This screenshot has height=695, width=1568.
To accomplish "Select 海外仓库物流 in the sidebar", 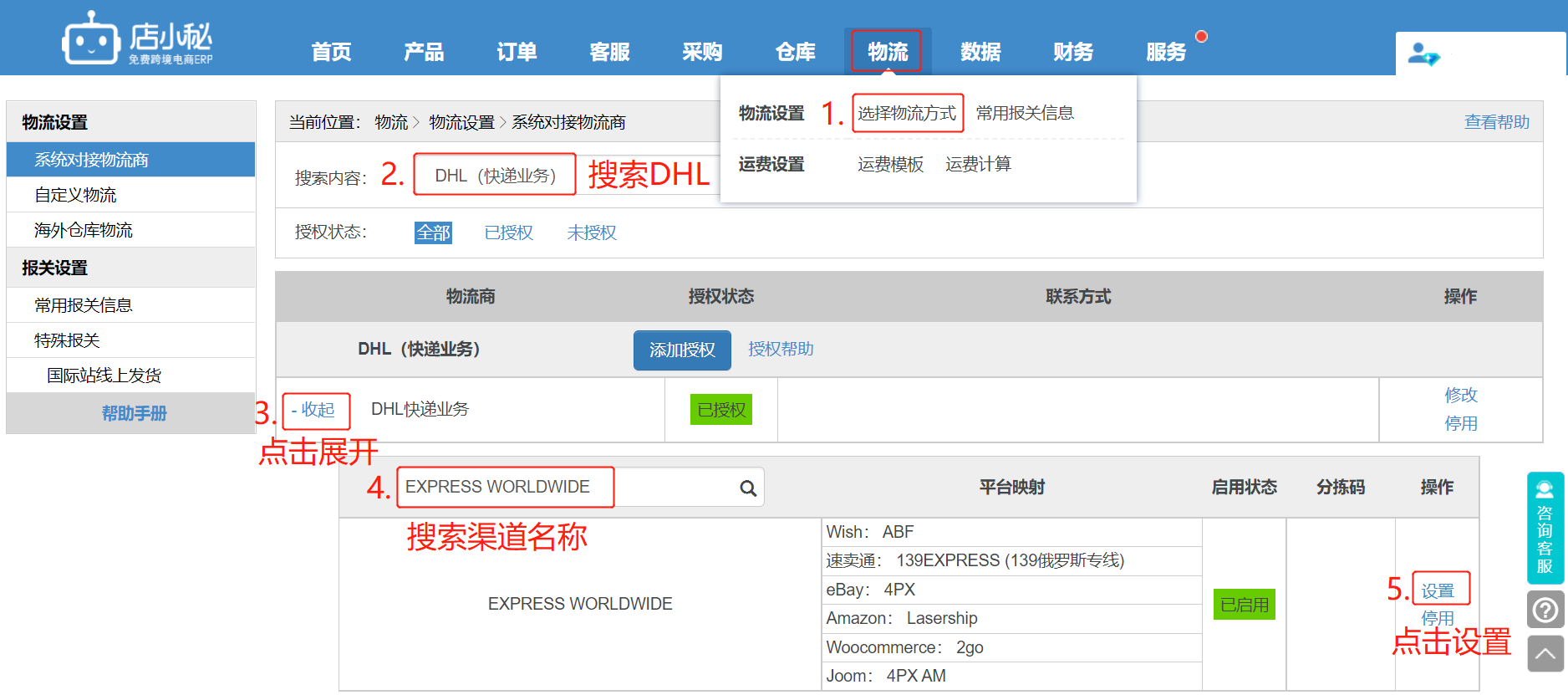I will coord(130,230).
